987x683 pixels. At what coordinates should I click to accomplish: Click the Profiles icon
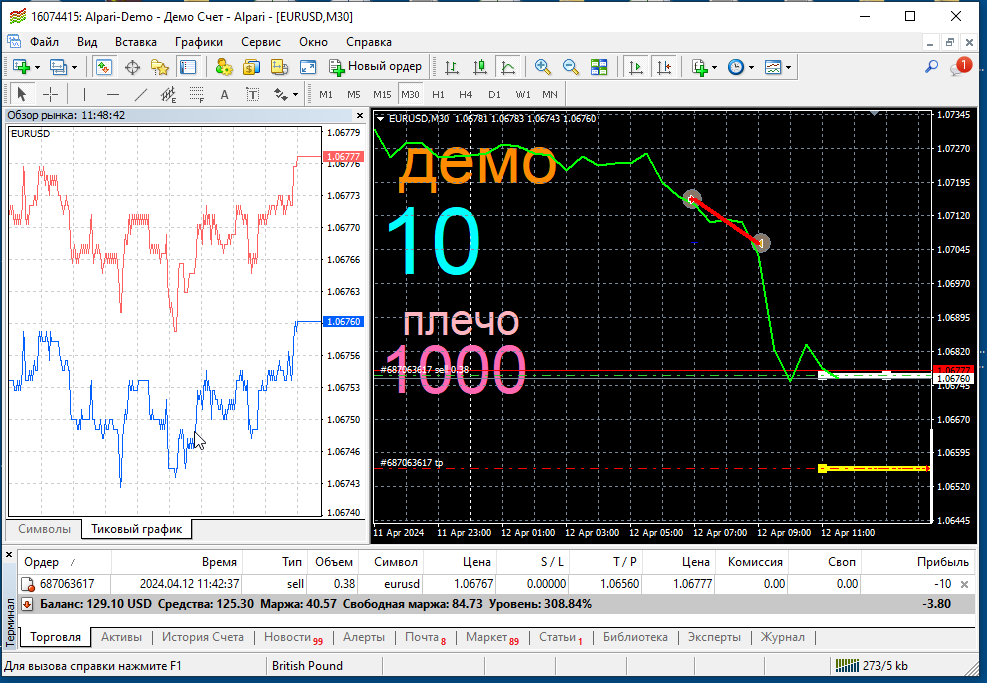[x=59, y=67]
